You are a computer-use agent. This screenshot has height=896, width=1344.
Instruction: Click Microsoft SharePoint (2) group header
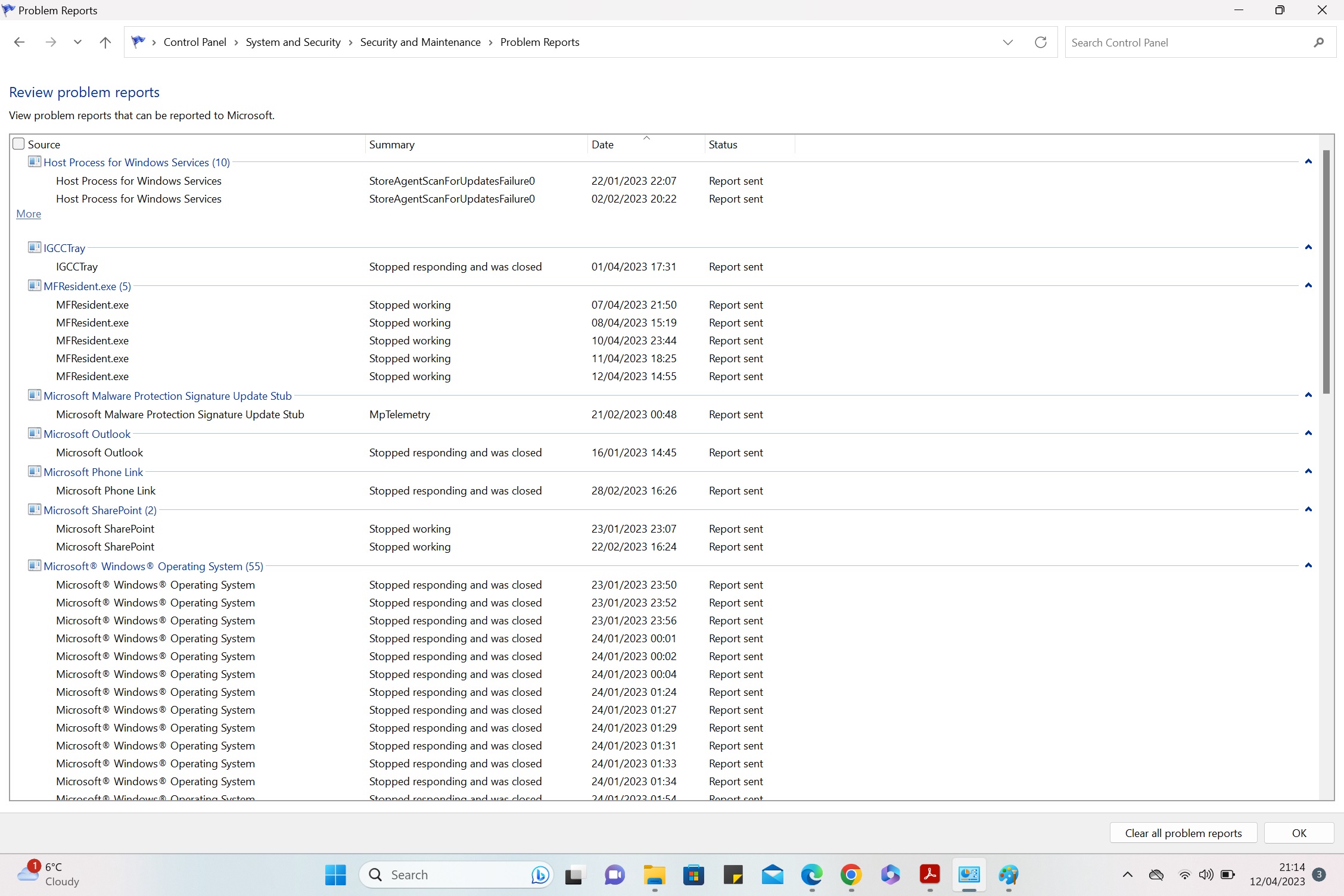coord(100,511)
